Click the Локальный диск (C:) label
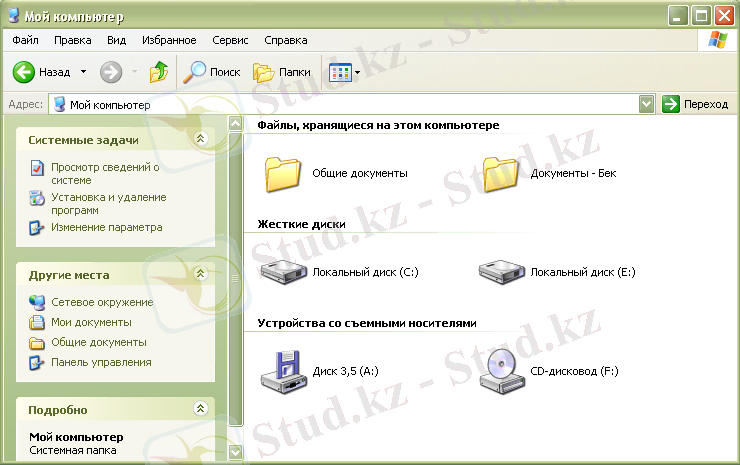Image resolution: width=740 pixels, height=465 pixels. [365, 272]
